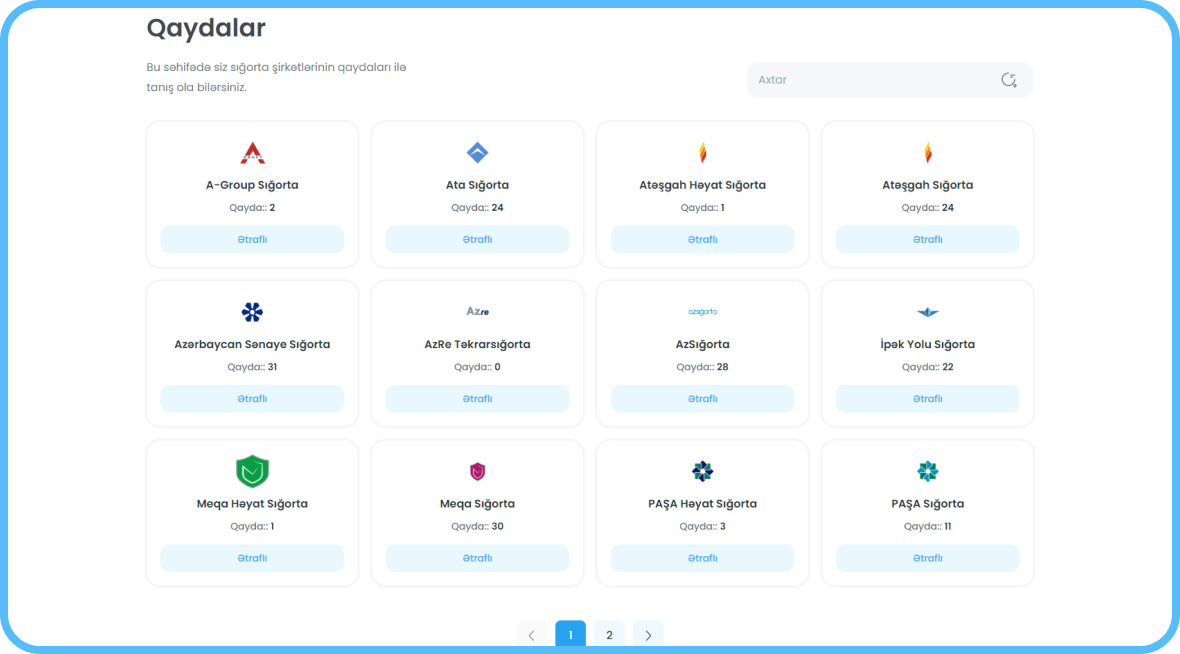This screenshot has width=1180, height=654.
Task: Click the search icon in Axtar field
Action: (1008, 80)
